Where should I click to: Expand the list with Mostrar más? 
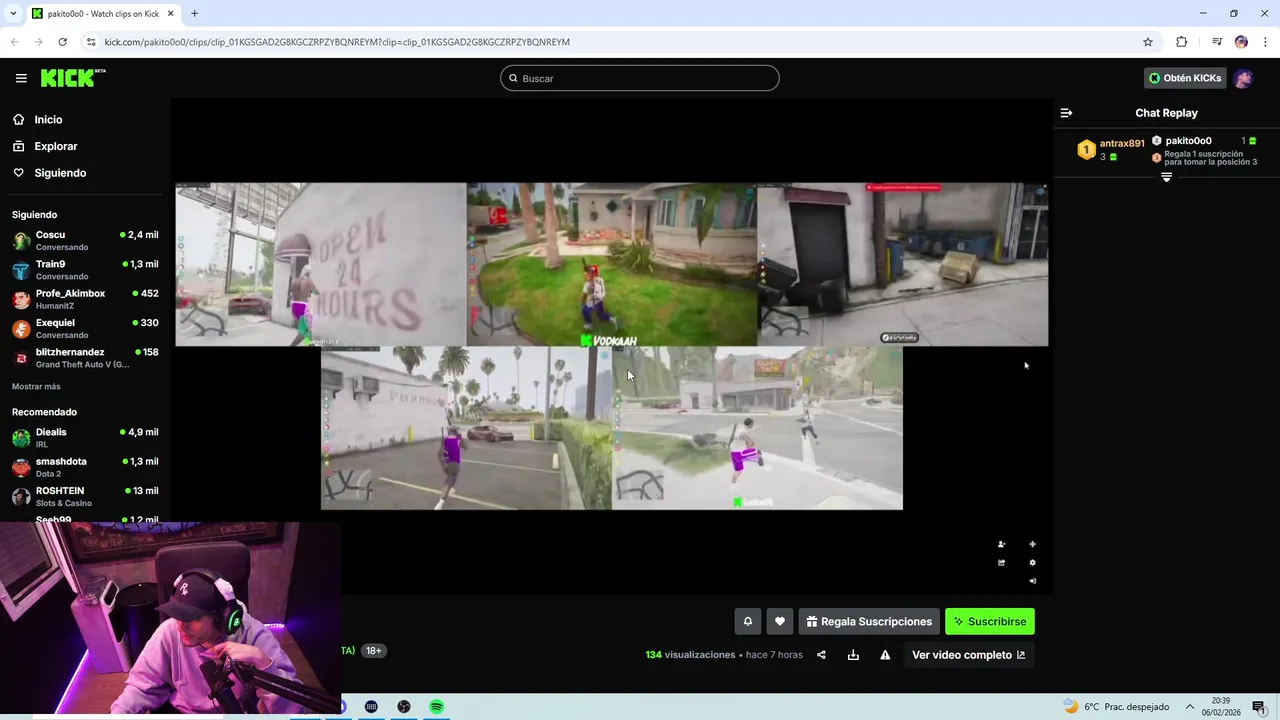coord(36,386)
